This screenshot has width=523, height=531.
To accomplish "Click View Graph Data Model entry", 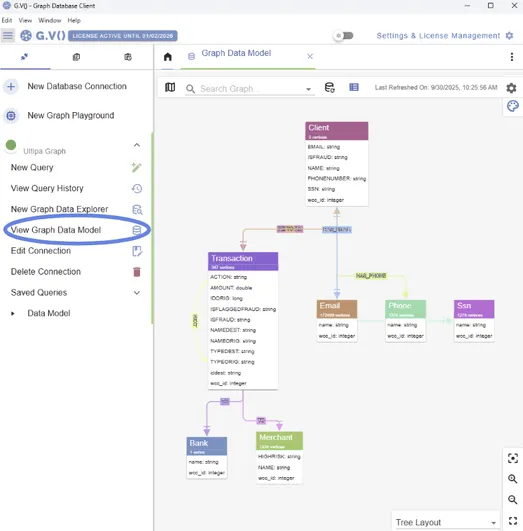I will (56, 230).
